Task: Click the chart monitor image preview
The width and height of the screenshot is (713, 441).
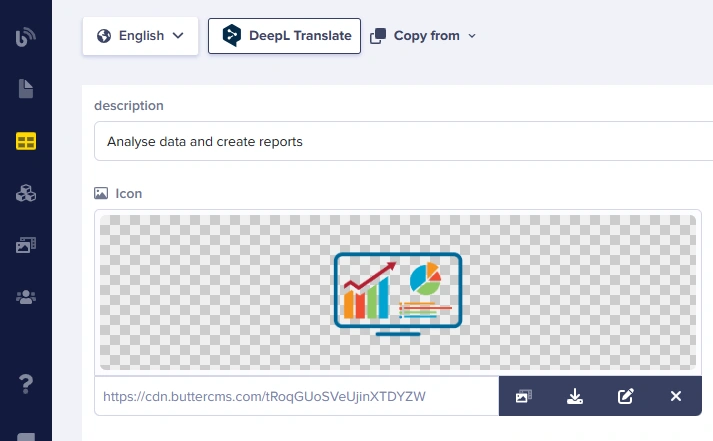Action: click(397, 293)
